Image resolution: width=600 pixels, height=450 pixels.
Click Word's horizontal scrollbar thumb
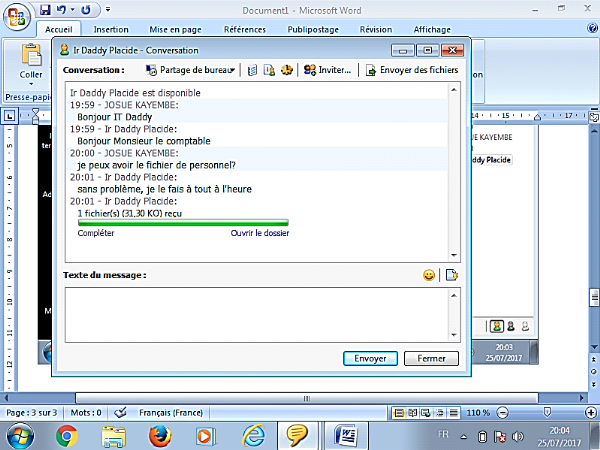307,398
